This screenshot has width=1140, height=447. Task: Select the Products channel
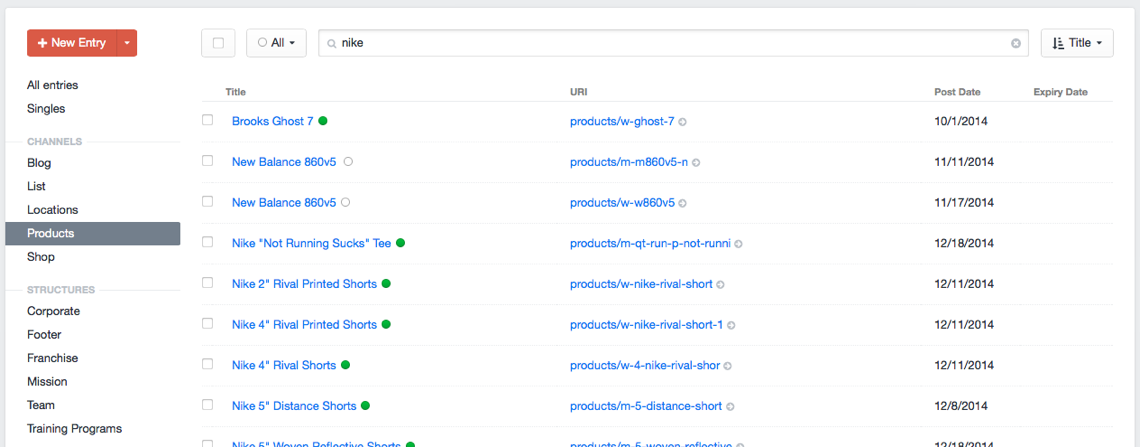(x=92, y=233)
